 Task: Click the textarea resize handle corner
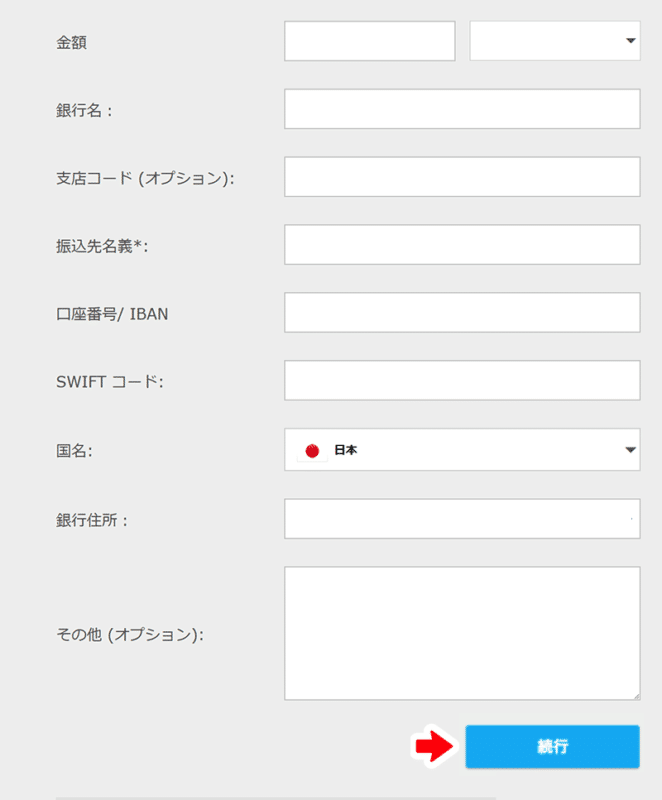click(636, 696)
